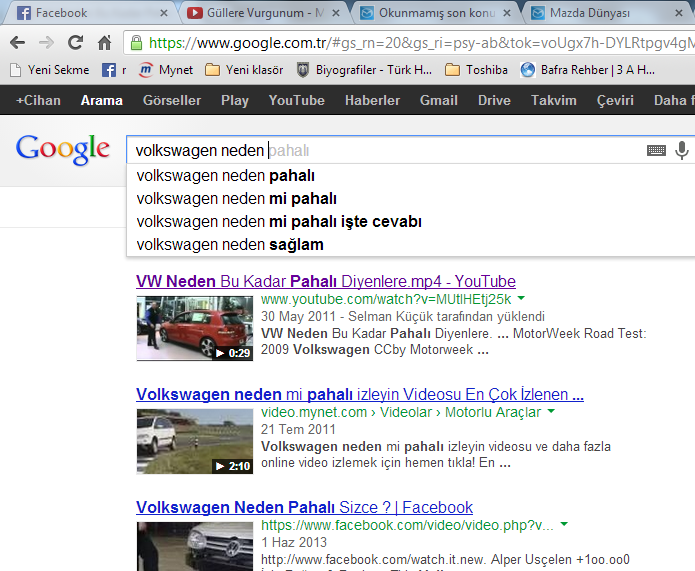Open the on-screen keyboard icon in search box

[656, 150]
